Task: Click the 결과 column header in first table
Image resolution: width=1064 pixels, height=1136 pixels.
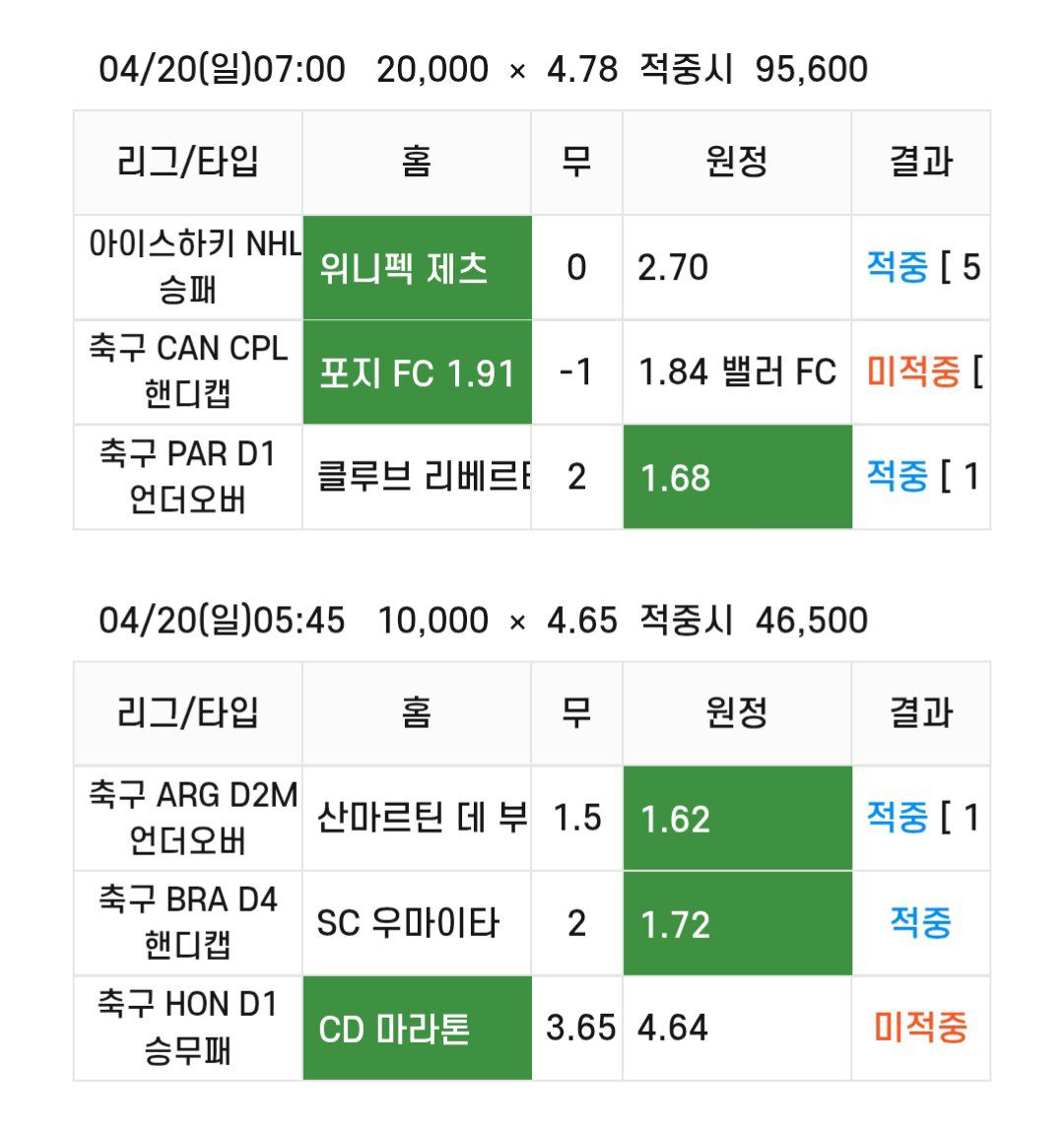Action: tap(920, 163)
